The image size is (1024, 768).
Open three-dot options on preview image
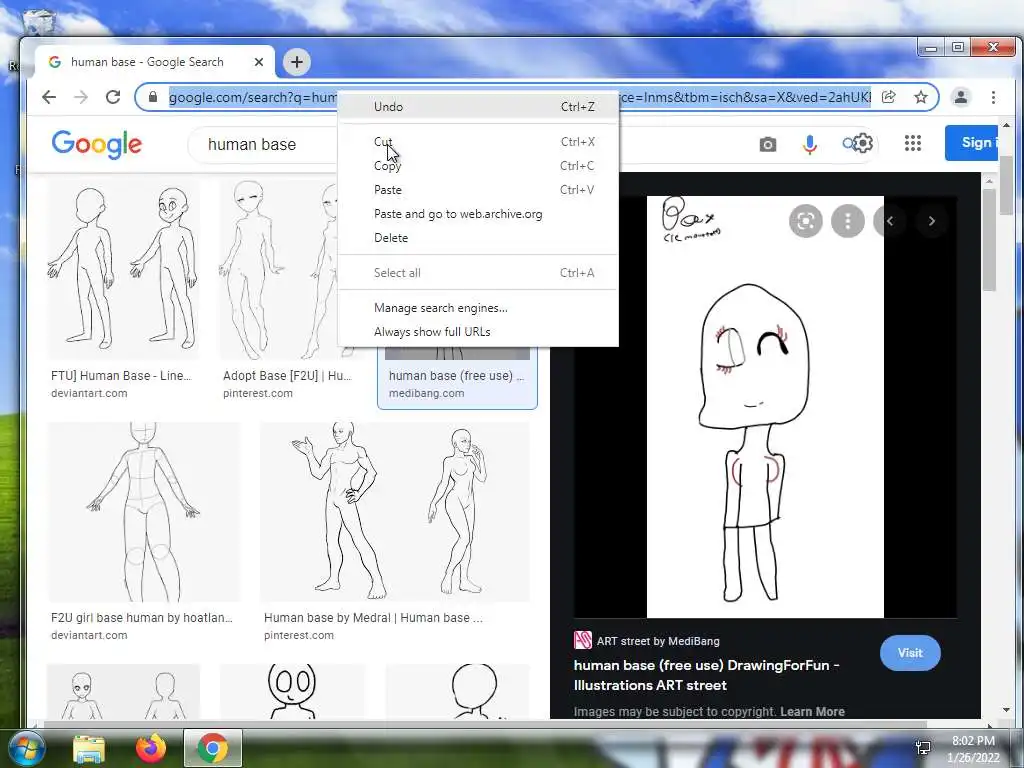848,221
